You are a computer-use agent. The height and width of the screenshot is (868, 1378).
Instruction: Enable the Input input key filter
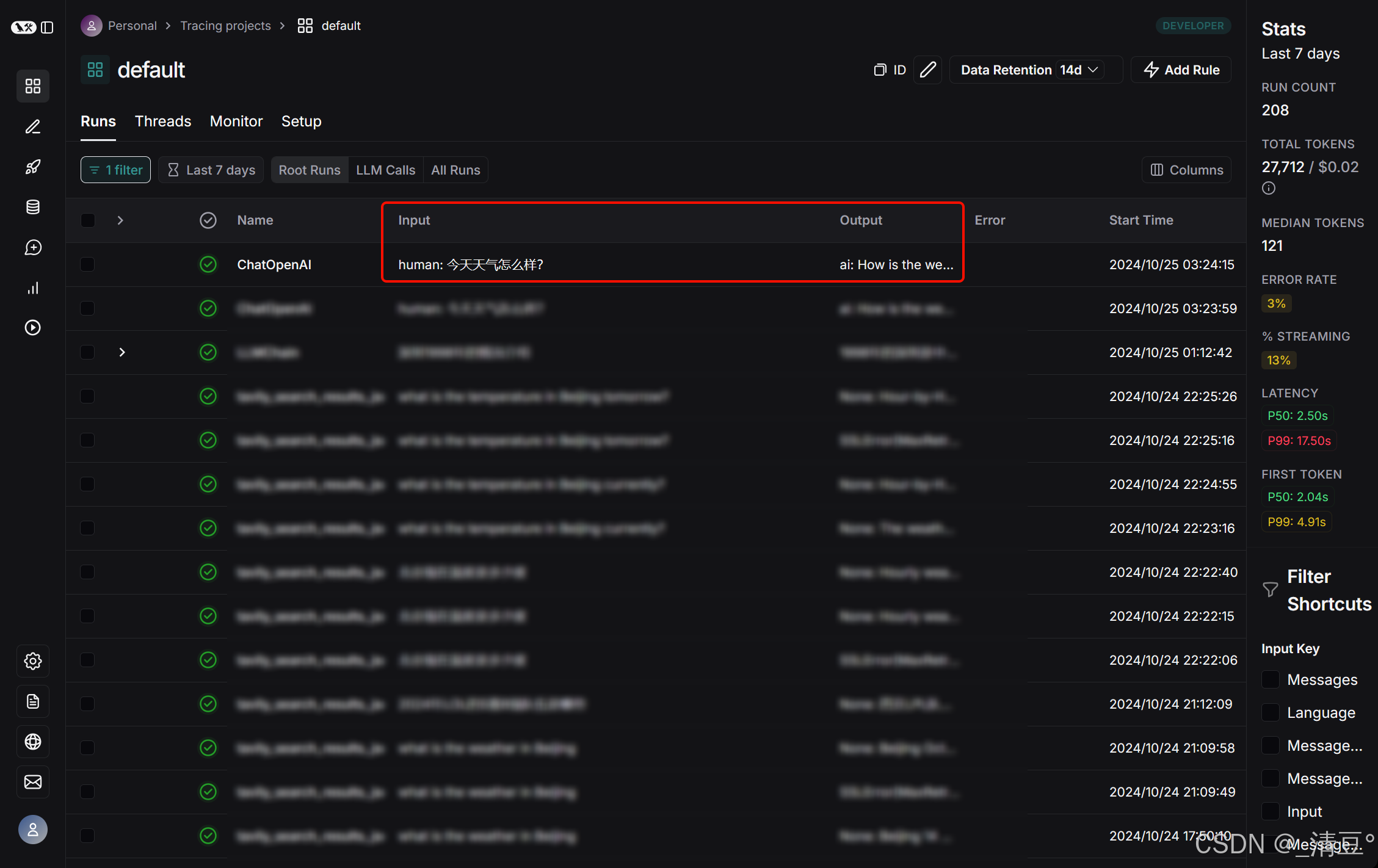point(1271,811)
